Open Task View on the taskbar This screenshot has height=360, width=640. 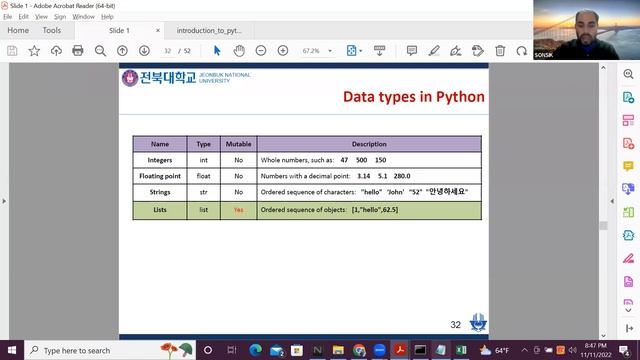coord(232,350)
